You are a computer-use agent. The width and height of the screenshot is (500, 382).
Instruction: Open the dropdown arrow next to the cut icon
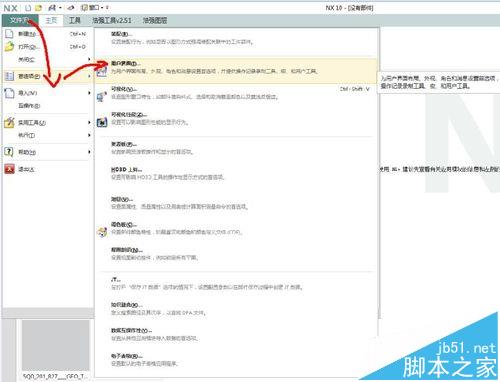tap(60, 8)
